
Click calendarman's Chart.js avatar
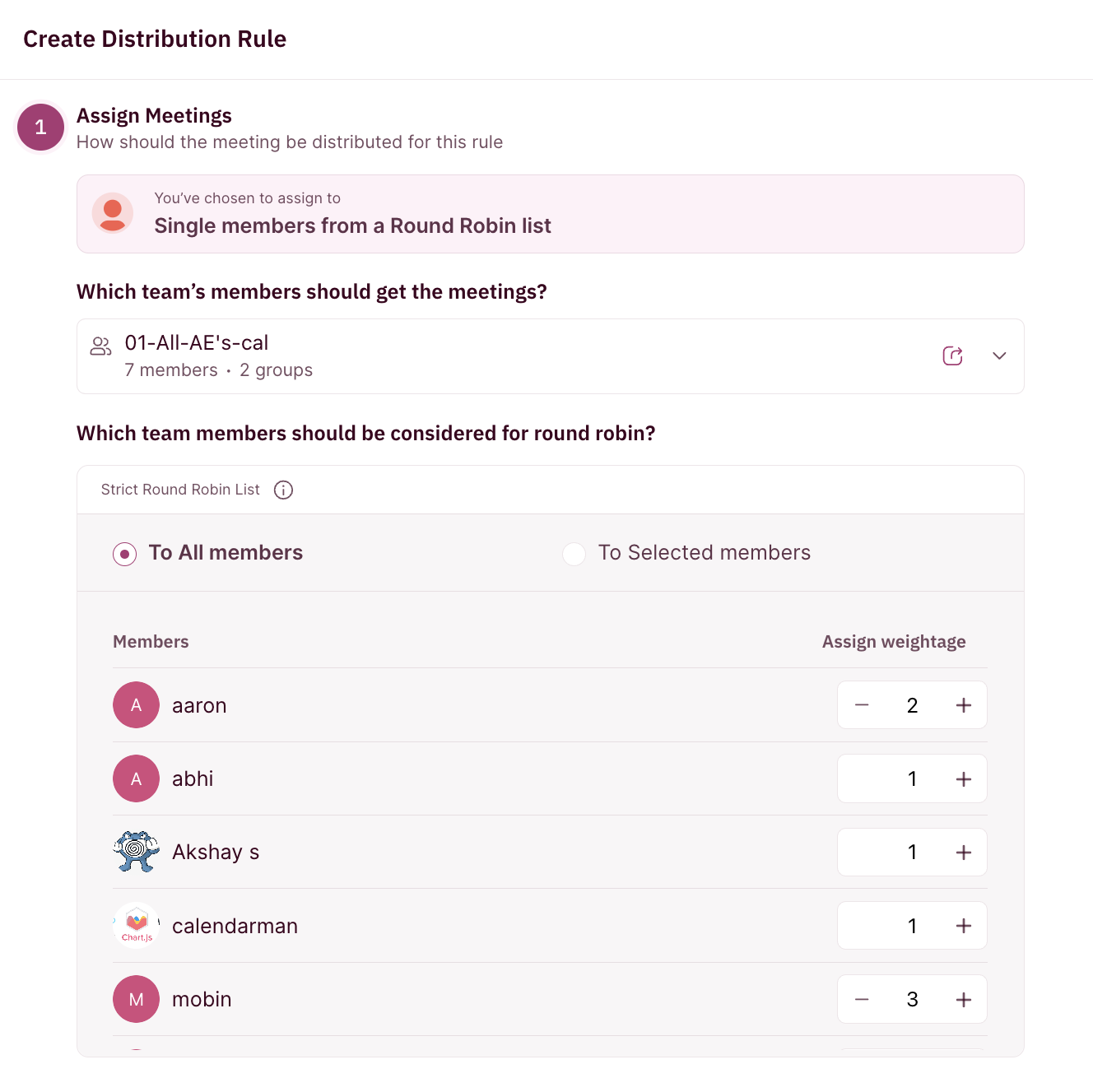(136, 925)
